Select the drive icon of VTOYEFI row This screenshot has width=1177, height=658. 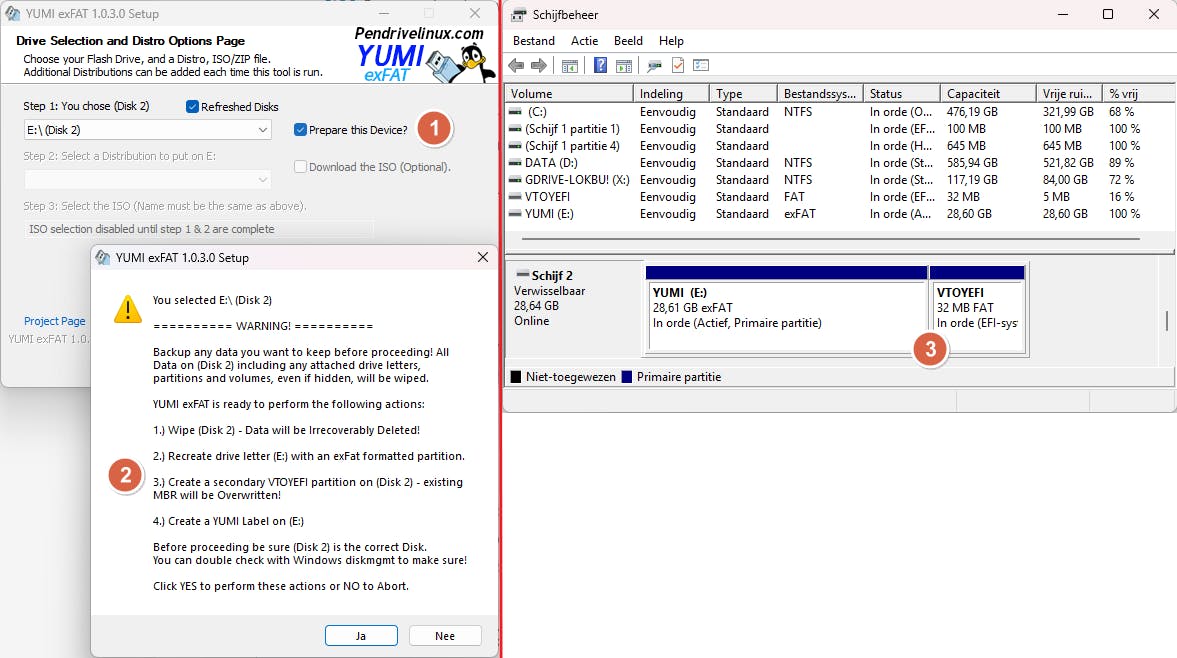click(515, 197)
